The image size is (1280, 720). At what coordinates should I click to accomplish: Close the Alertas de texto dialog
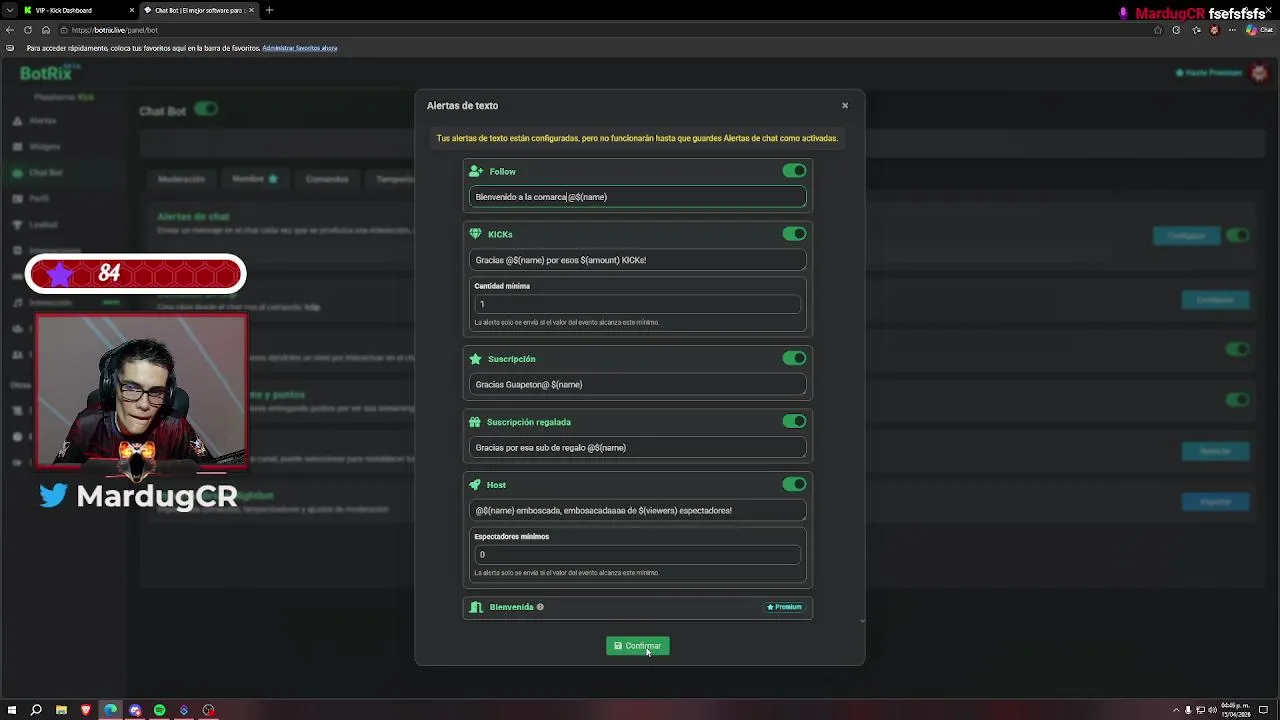(845, 105)
